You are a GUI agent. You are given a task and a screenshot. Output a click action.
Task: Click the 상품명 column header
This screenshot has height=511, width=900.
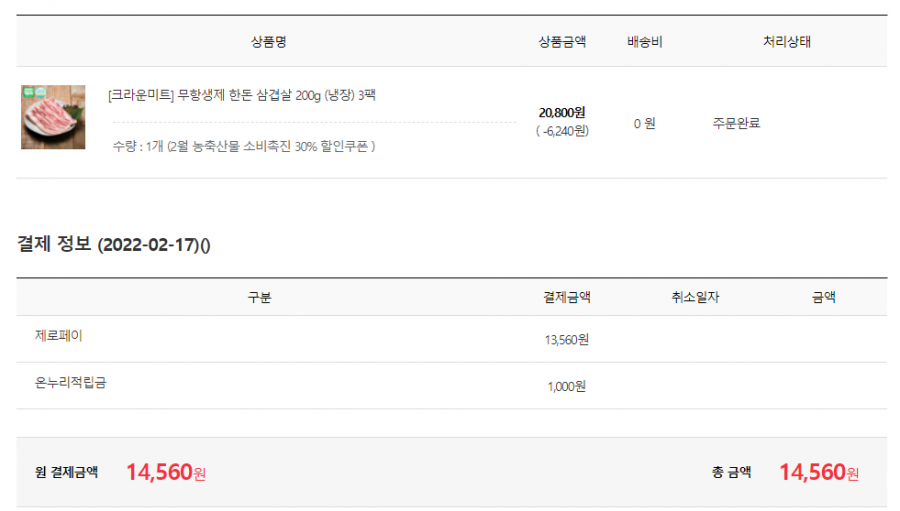(x=268, y=41)
